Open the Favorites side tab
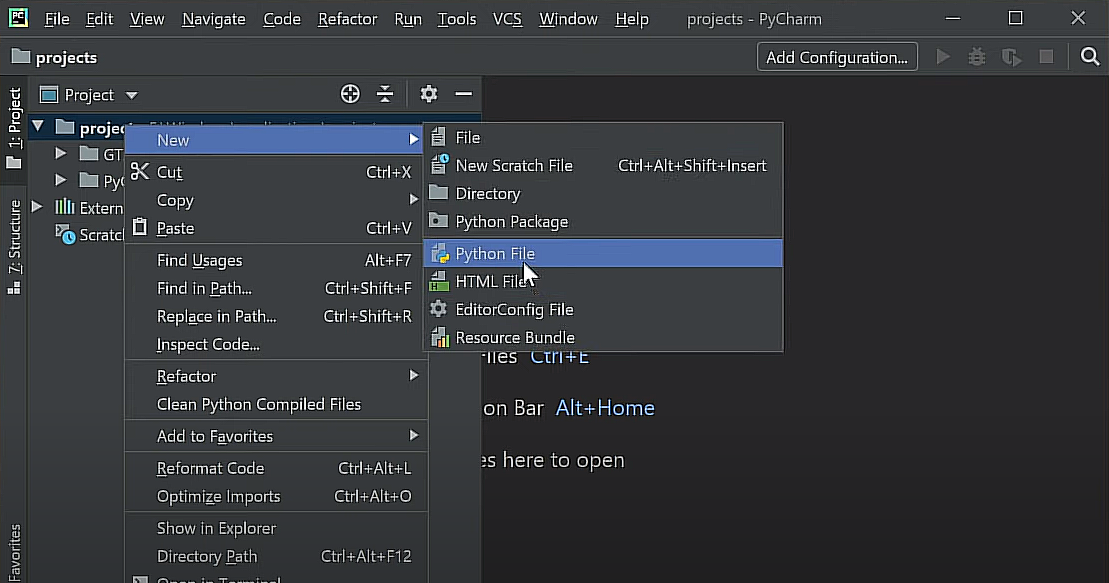This screenshot has height=583, width=1109. (x=14, y=552)
